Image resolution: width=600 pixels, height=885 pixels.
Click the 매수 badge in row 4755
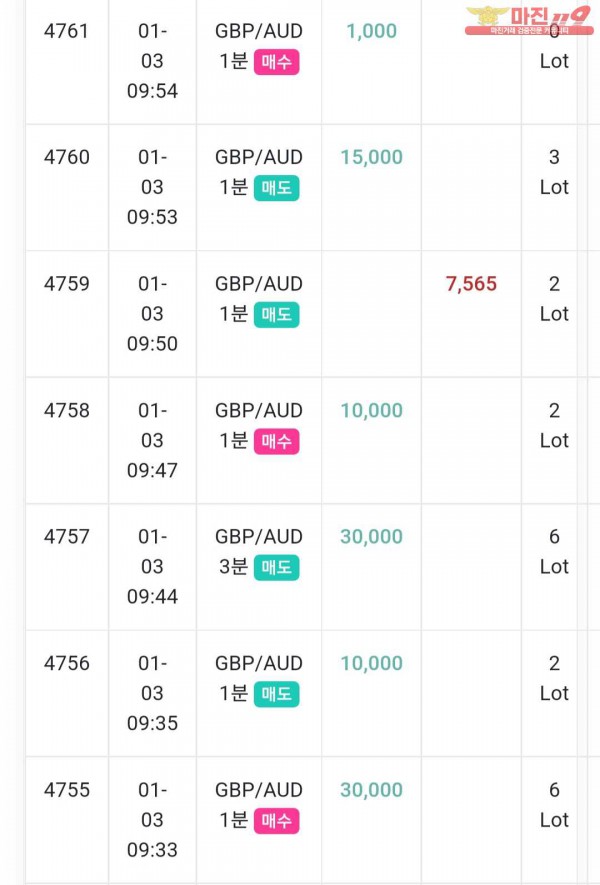[277, 821]
